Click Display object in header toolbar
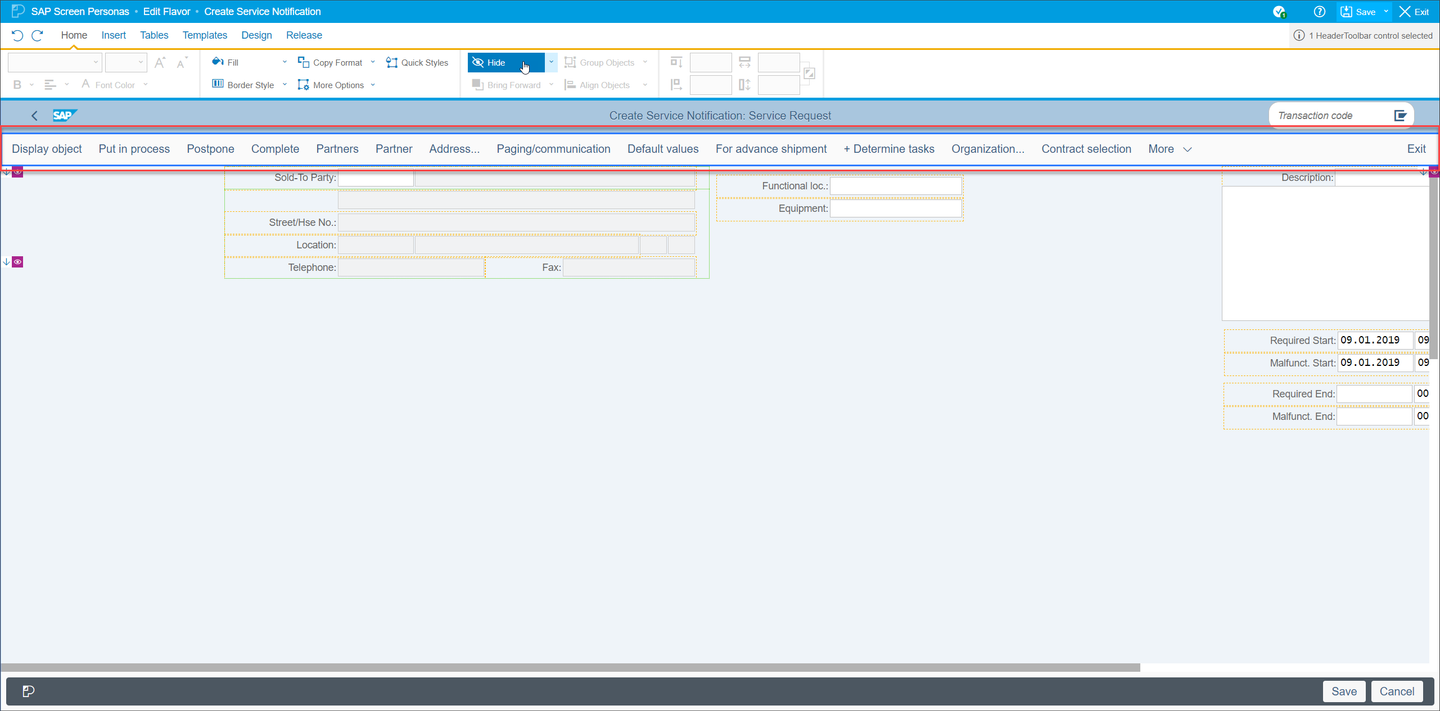This screenshot has width=1440, height=711. click(47, 149)
